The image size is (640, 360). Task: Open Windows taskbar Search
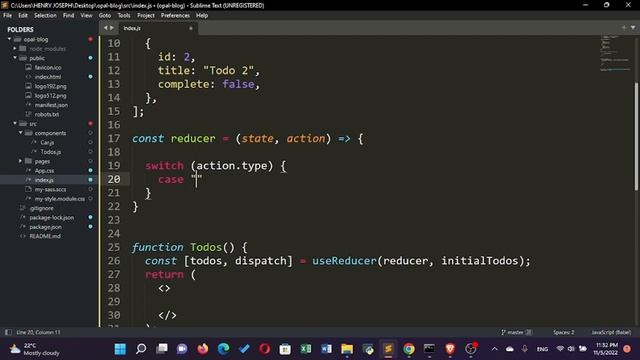point(141,349)
